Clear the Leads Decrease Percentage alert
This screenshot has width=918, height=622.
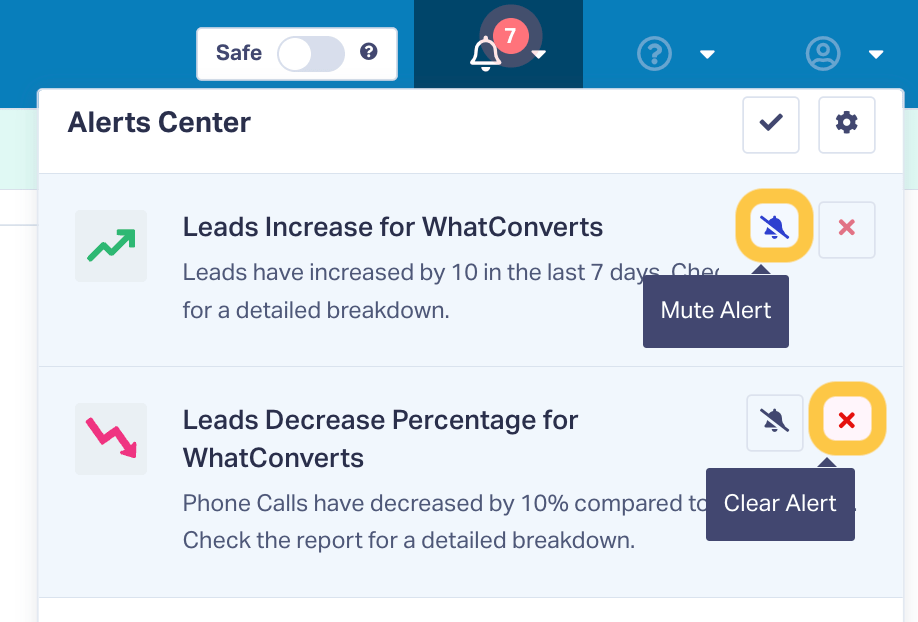[847, 419]
